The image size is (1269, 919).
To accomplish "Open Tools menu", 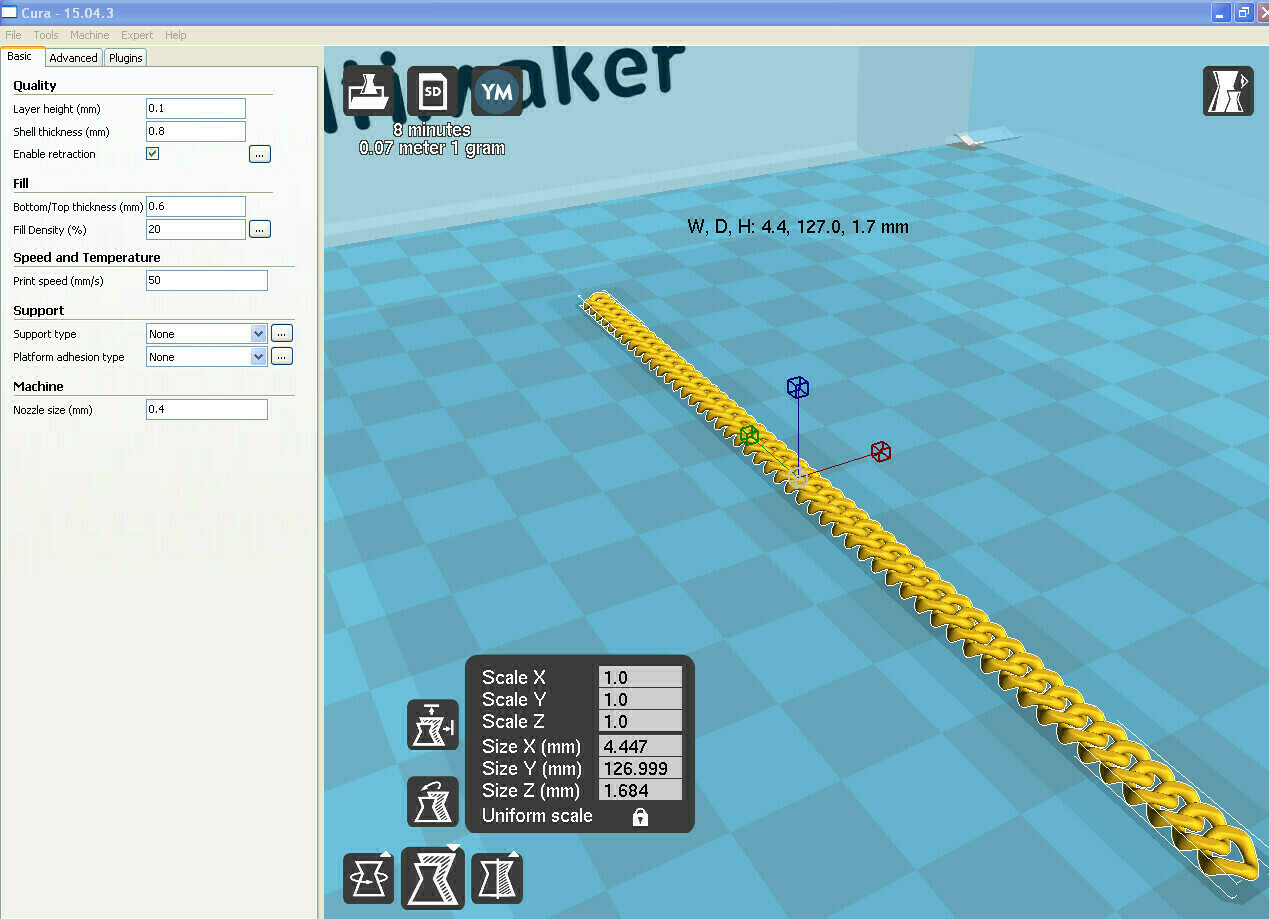I will click(46, 35).
